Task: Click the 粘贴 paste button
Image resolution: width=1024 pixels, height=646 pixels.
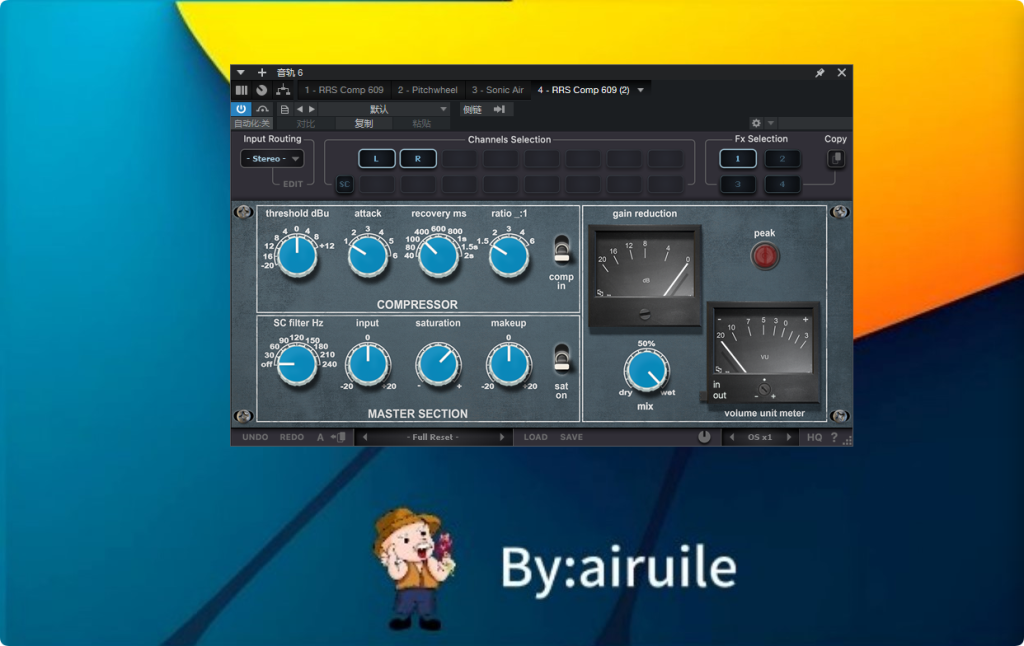Action: pos(421,124)
